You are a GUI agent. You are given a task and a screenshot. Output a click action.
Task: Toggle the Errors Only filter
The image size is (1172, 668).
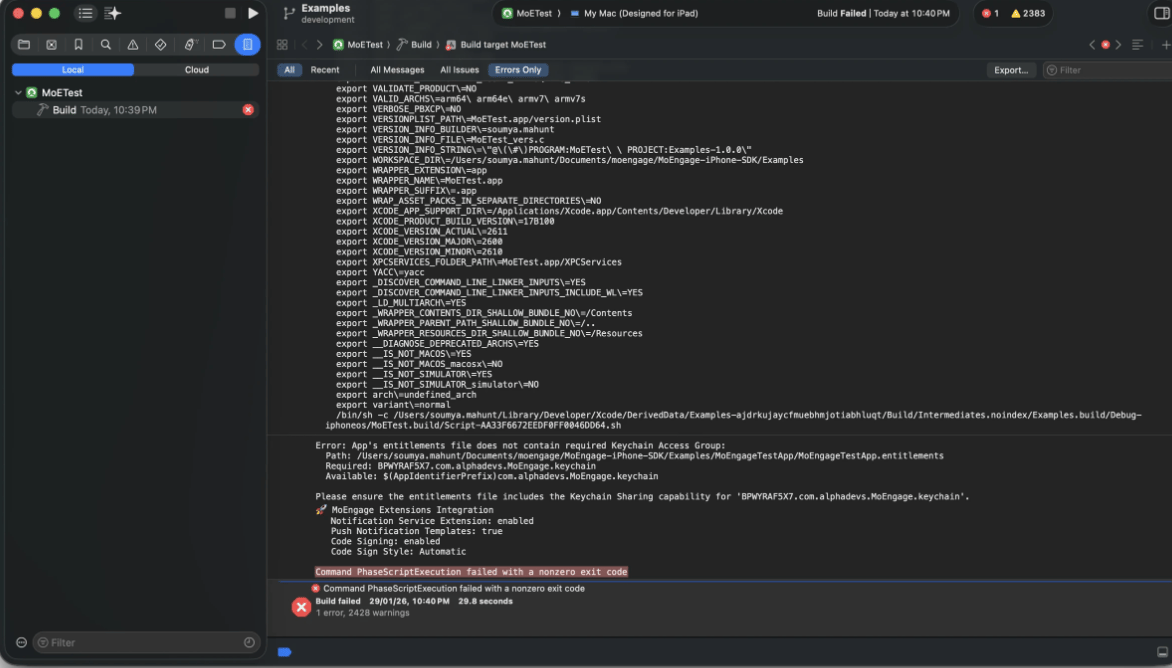pyautogui.click(x=518, y=69)
